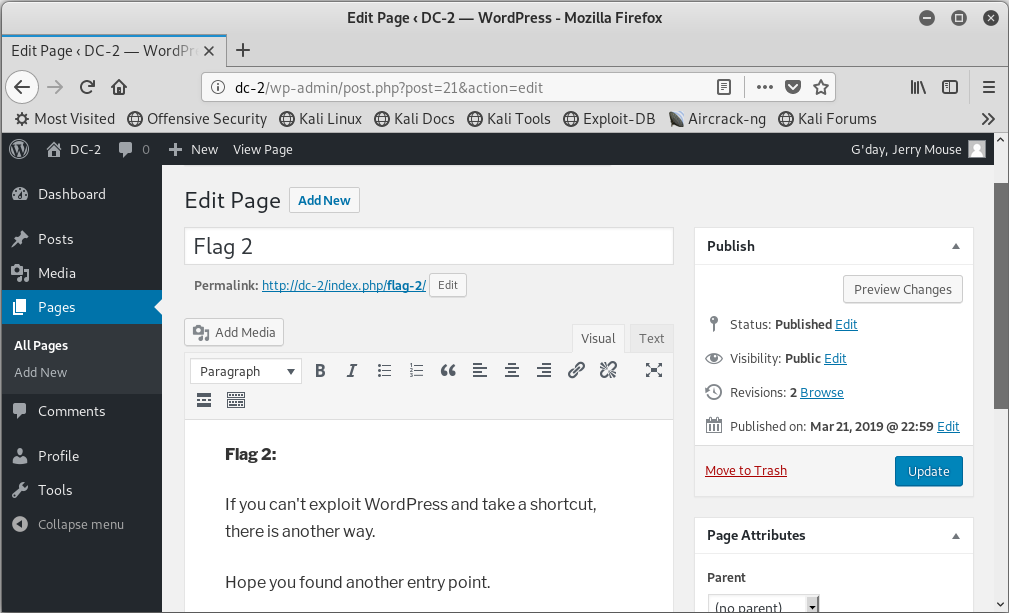Open Firefox library view
1009x613 pixels.
(918, 87)
